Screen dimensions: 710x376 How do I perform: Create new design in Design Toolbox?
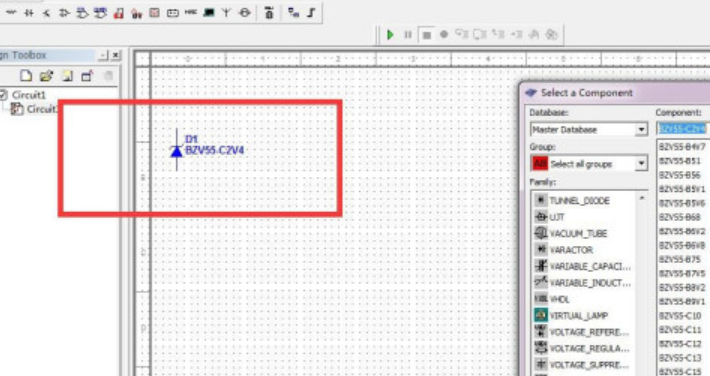pos(26,76)
